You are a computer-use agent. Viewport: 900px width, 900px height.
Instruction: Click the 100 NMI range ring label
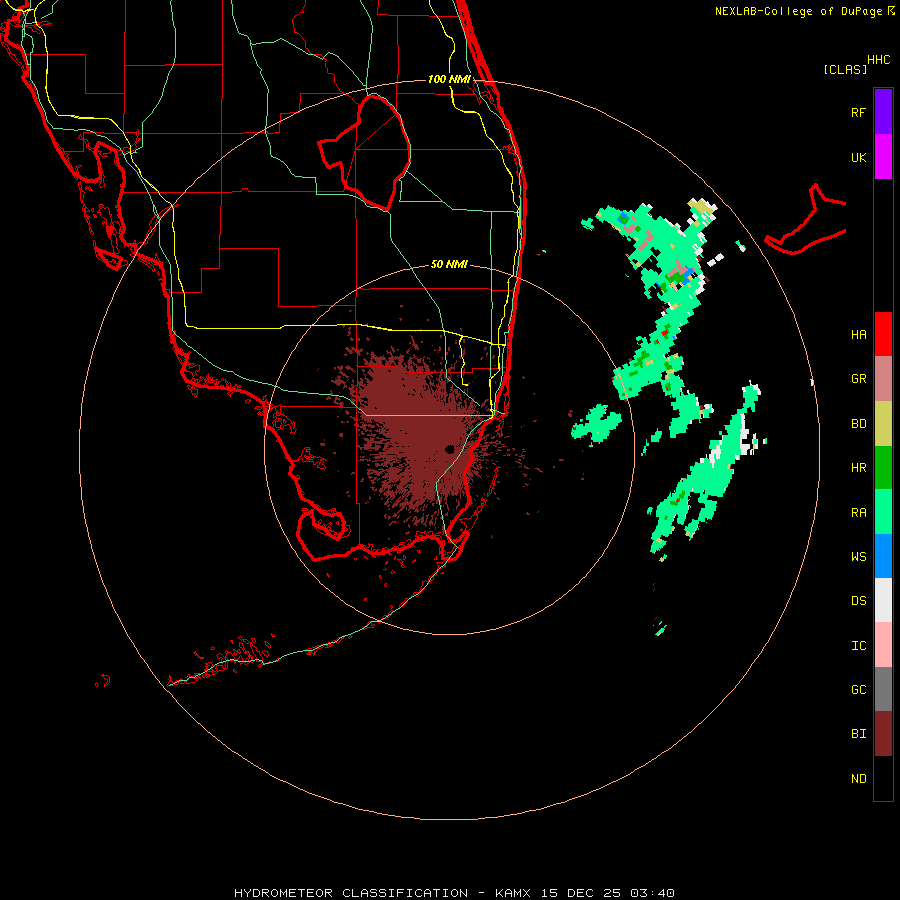pos(449,79)
